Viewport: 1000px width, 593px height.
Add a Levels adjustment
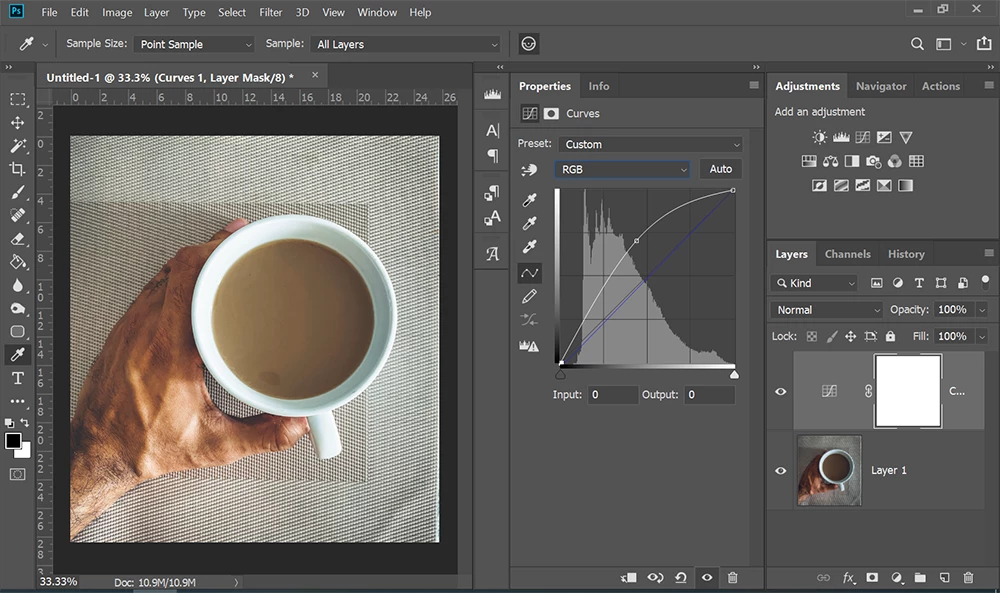click(841, 137)
